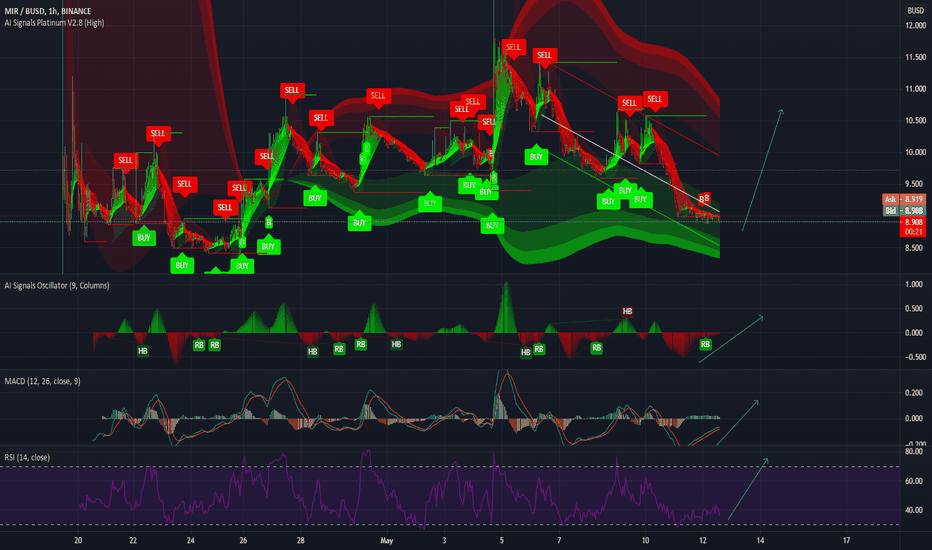The height and width of the screenshot is (550, 932).
Task: Click the date label 24 on time axis
Action: point(190,540)
